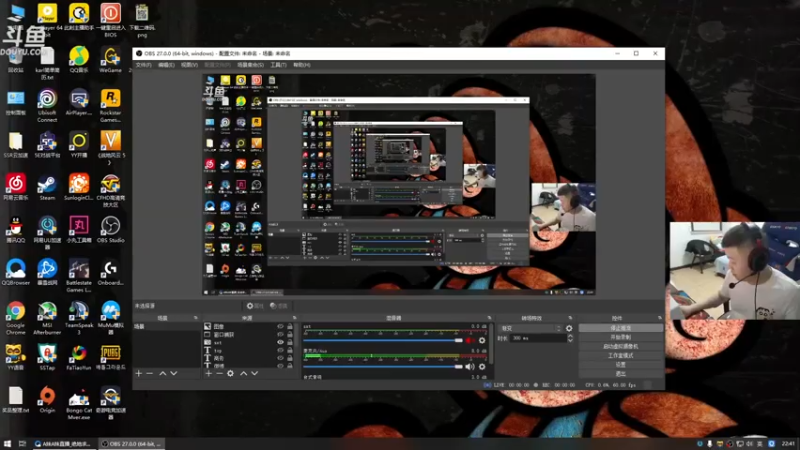Open the Tools menu in OBS

(x=278, y=65)
